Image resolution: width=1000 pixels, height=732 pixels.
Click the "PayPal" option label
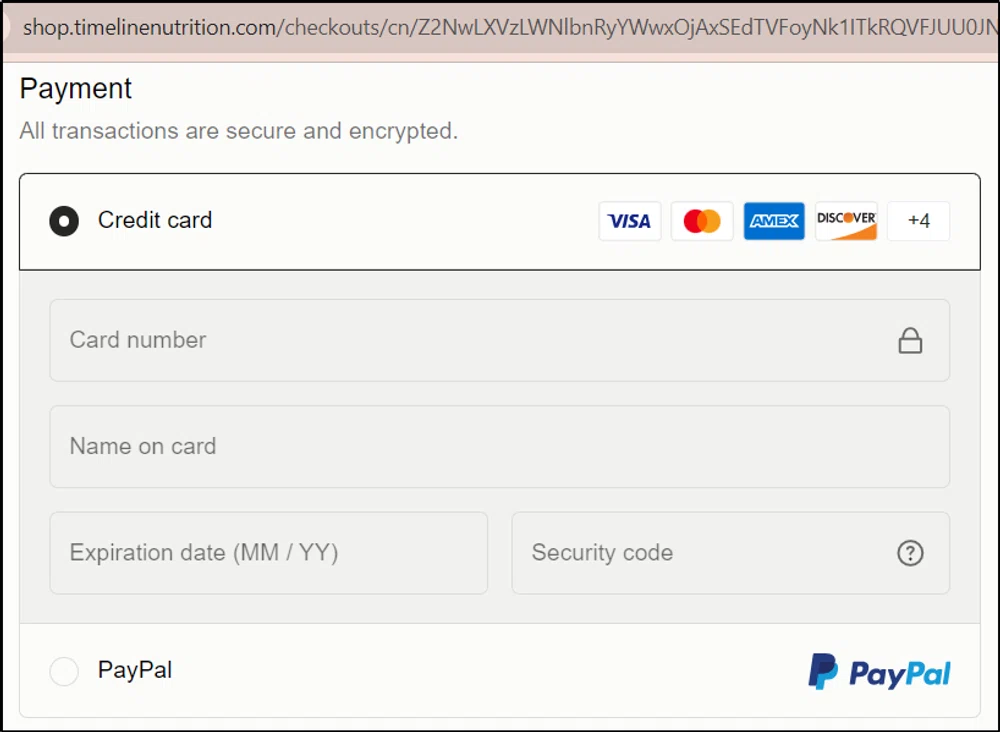click(x=135, y=671)
